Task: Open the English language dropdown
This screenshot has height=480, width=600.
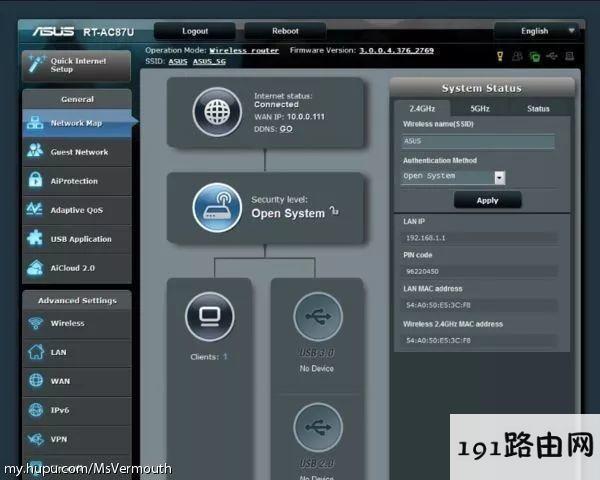Action: tap(538, 31)
